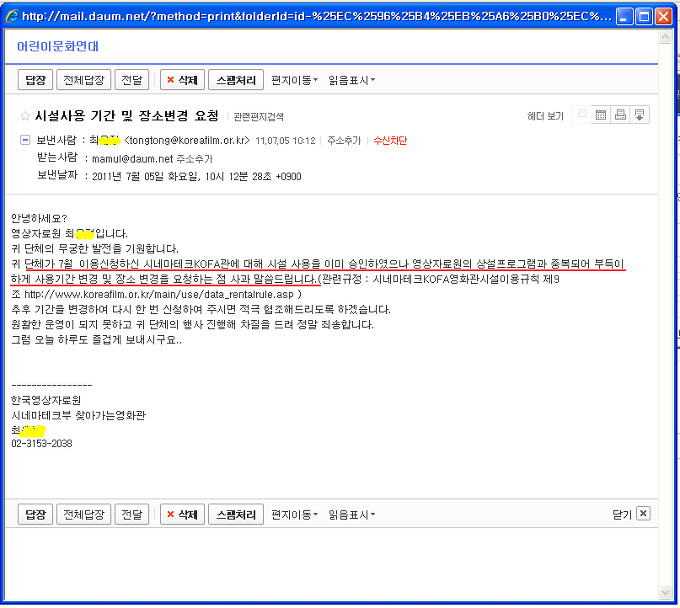This screenshot has height=608, width=680.
Task: Delete the mail with the top 삭제 button
Action: click(182, 80)
